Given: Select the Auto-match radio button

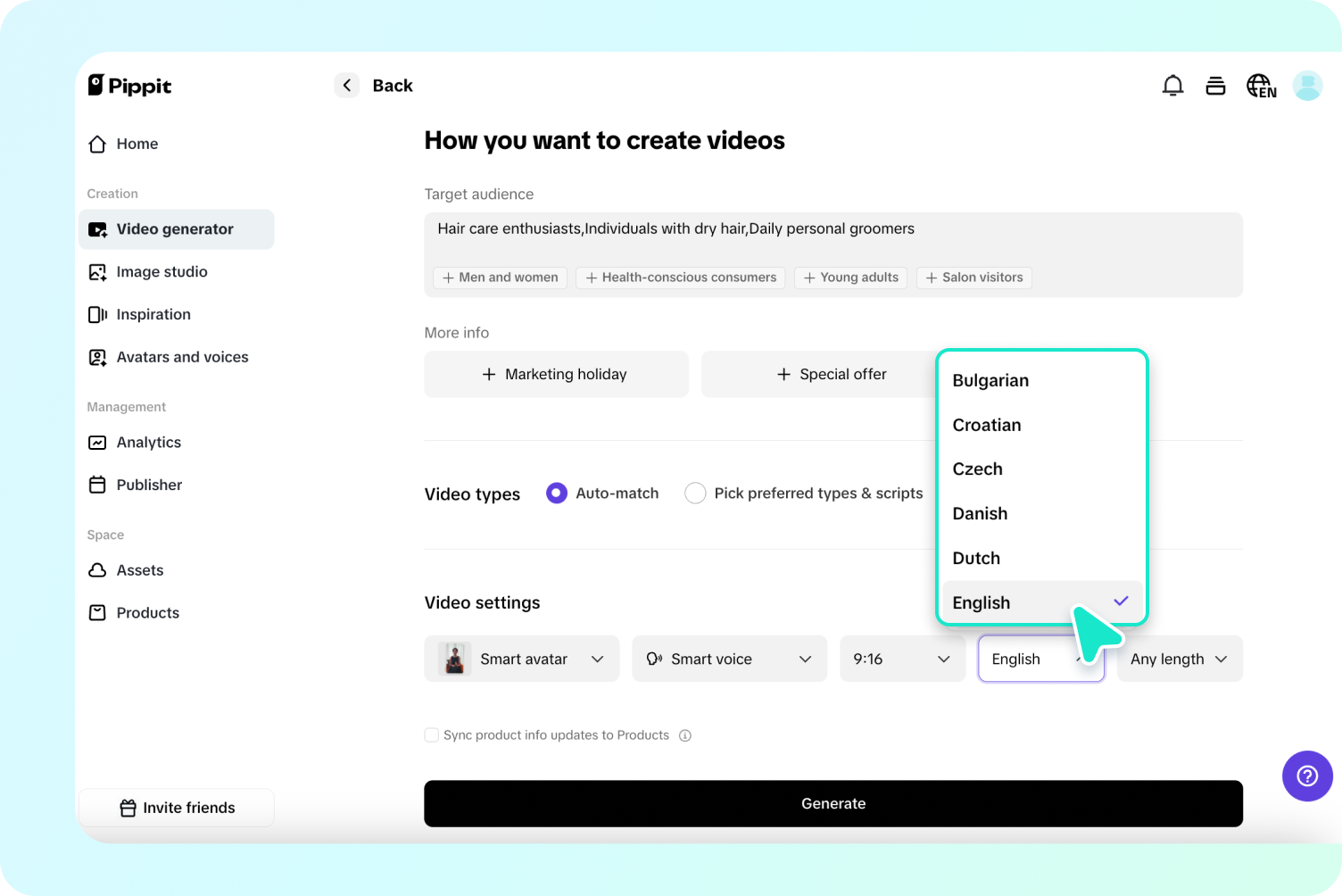Looking at the screenshot, I should 557,494.
